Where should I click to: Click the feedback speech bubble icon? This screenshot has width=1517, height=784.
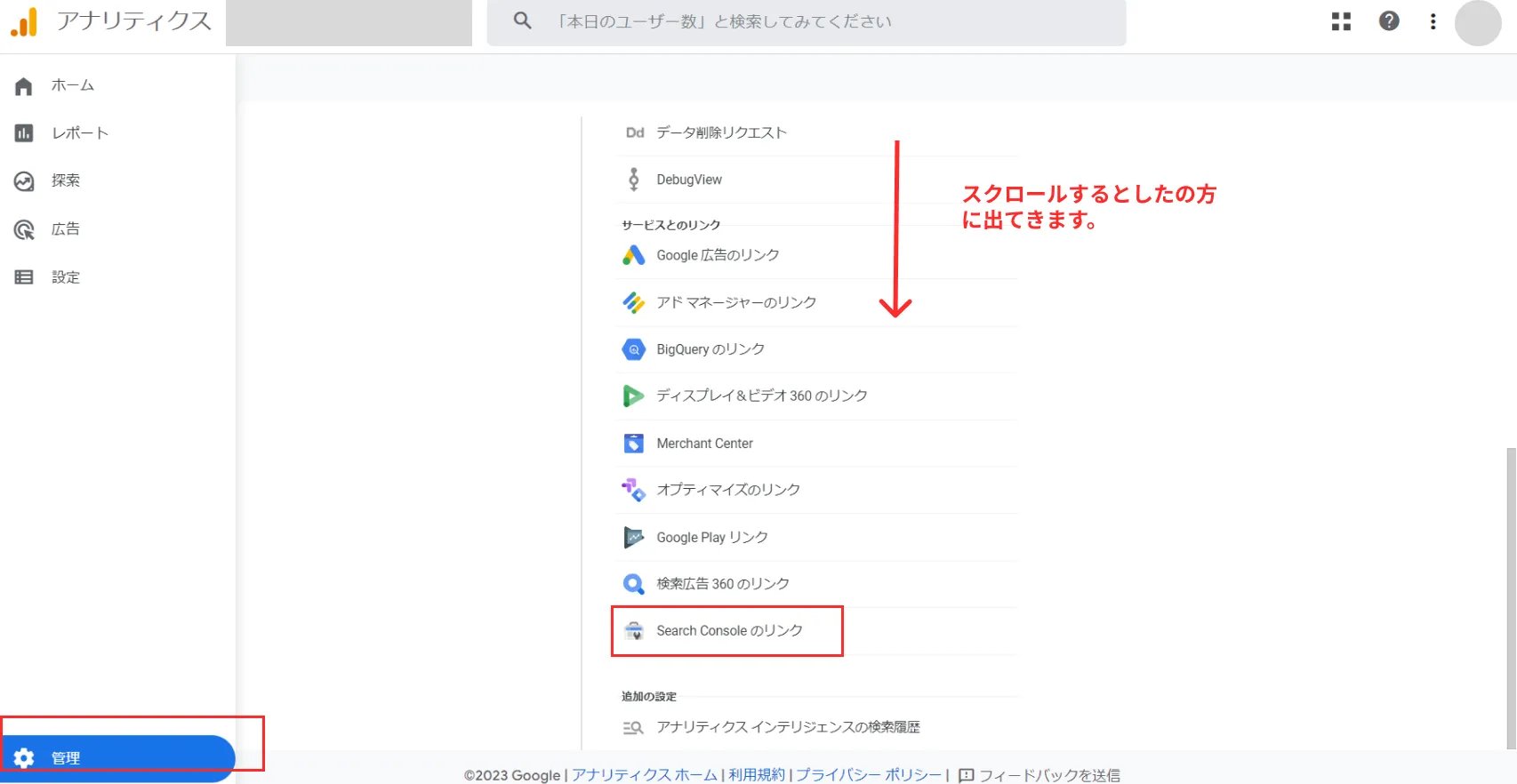pos(967,776)
